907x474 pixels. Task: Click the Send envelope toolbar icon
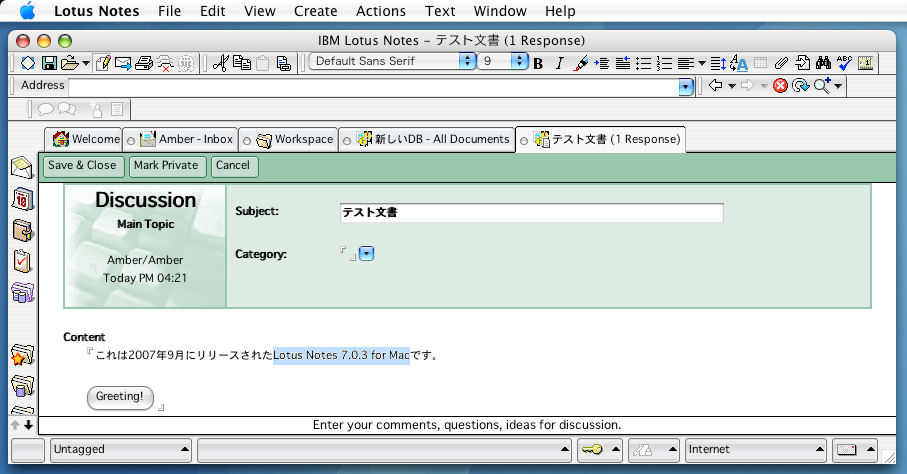pyautogui.click(x=123, y=63)
